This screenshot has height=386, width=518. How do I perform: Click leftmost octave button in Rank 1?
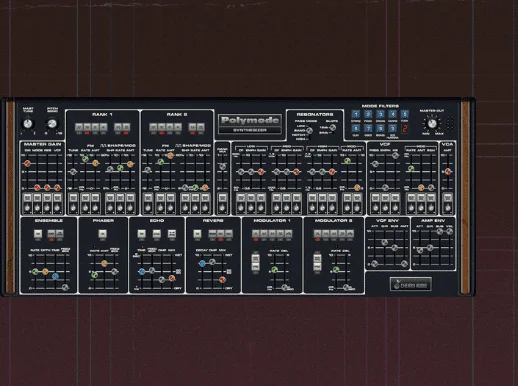coord(79,127)
